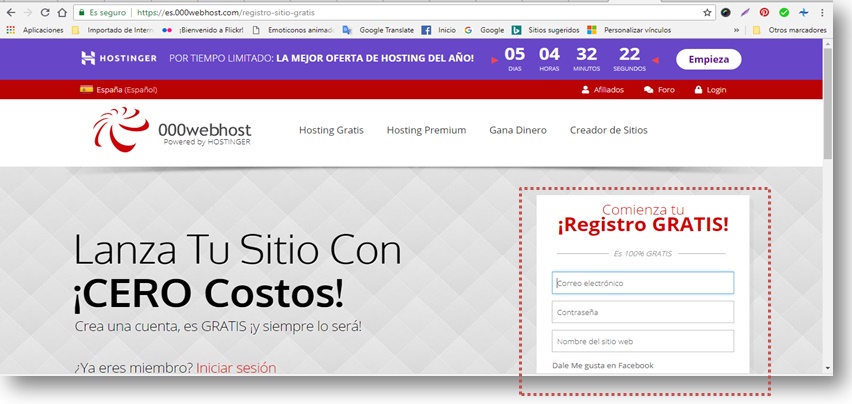Open the Aplicaciones apps grid shortcut
This screenshot has height=404, width=852.
[35, 30]
